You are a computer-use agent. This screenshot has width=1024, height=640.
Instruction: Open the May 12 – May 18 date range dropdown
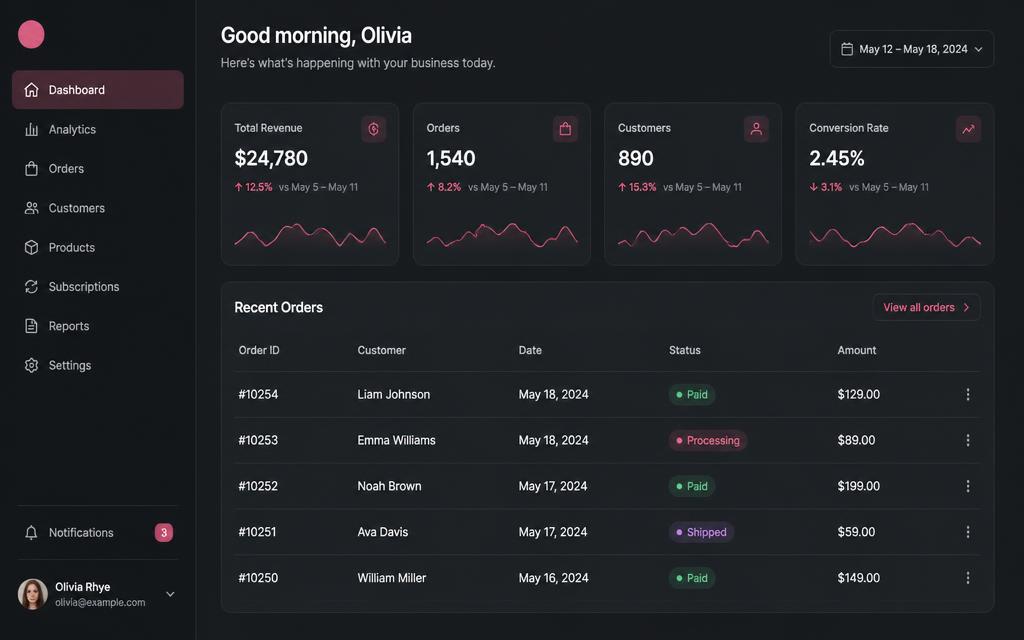click(912, 49)
